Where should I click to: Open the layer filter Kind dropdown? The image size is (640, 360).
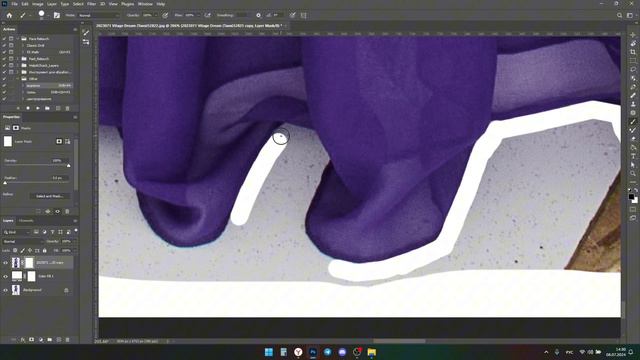[x=17, y=232]
